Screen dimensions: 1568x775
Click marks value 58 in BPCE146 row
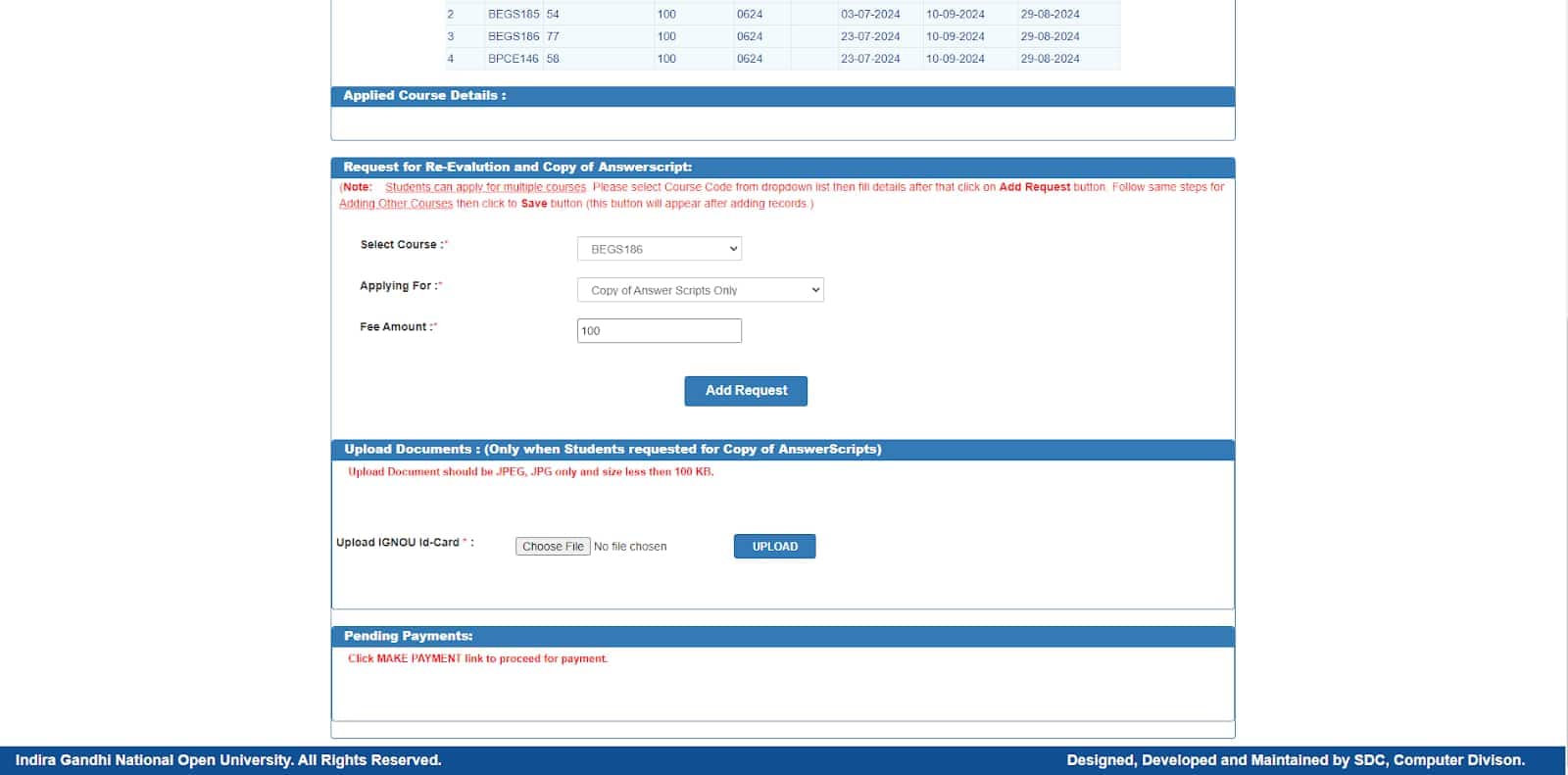pos(553,59)
